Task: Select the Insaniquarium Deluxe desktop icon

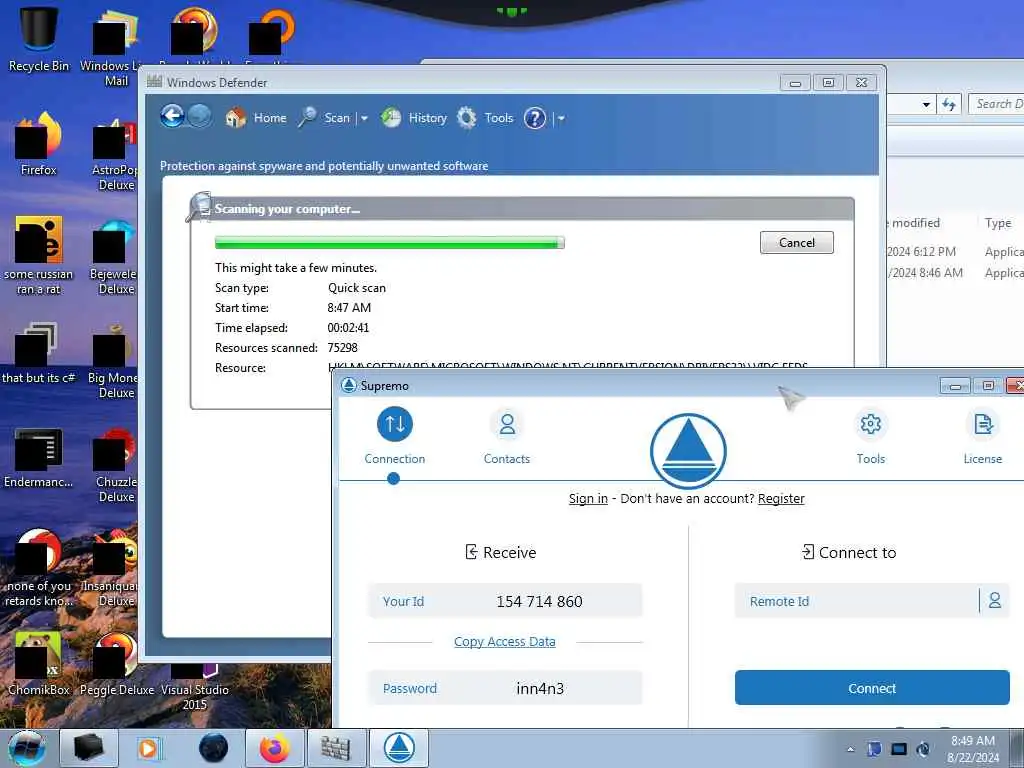Action: [x=110, y=569]
